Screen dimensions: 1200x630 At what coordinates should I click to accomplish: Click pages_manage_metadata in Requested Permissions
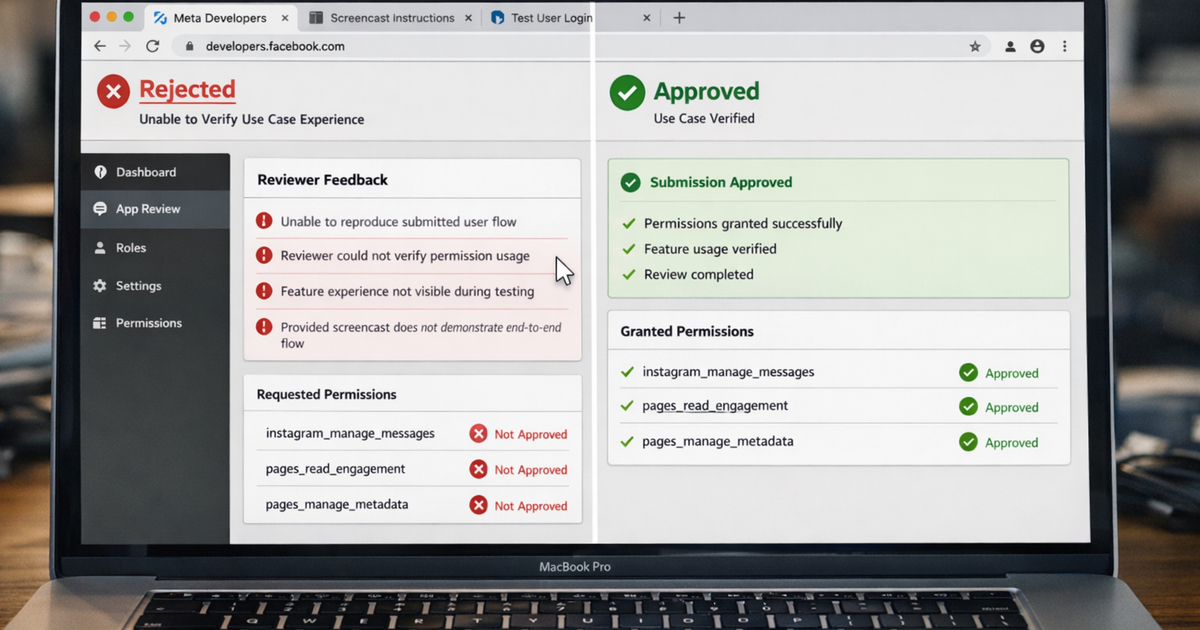pos(337,504)
